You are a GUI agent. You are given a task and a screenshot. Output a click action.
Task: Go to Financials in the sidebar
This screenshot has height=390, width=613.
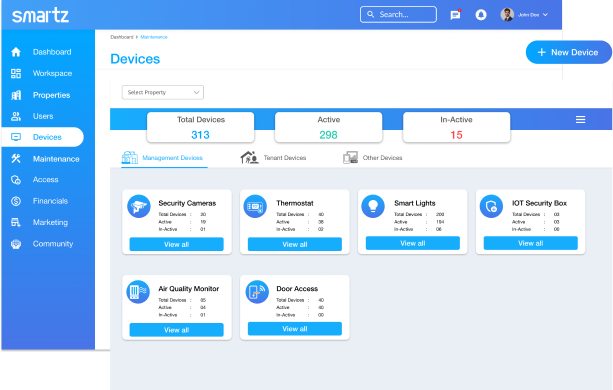click(x=50, y=201)
